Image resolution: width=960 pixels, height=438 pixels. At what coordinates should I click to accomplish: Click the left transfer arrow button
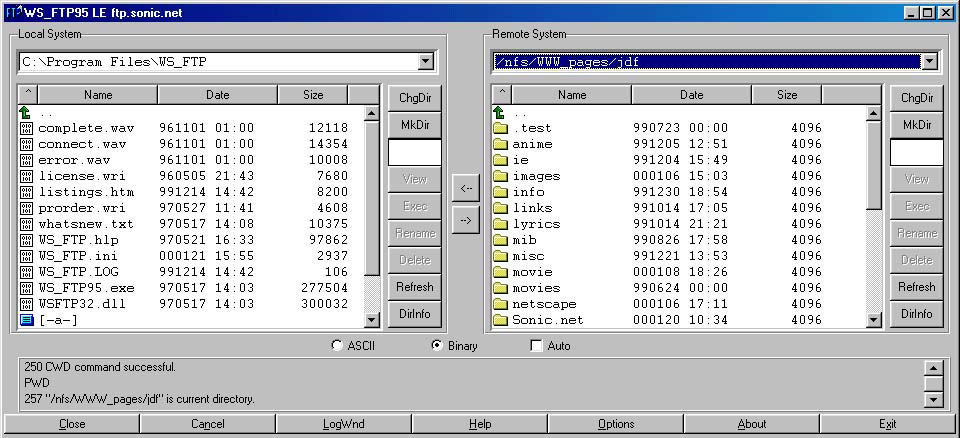coord(465,188)
